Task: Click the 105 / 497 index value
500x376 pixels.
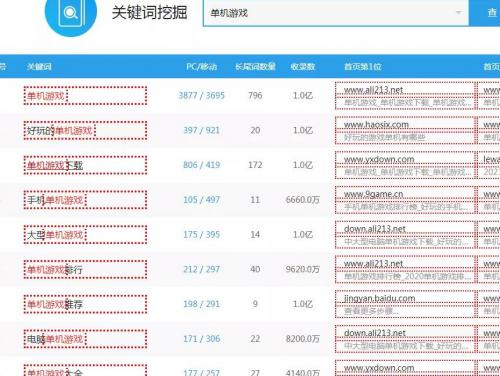Action: 201,200
